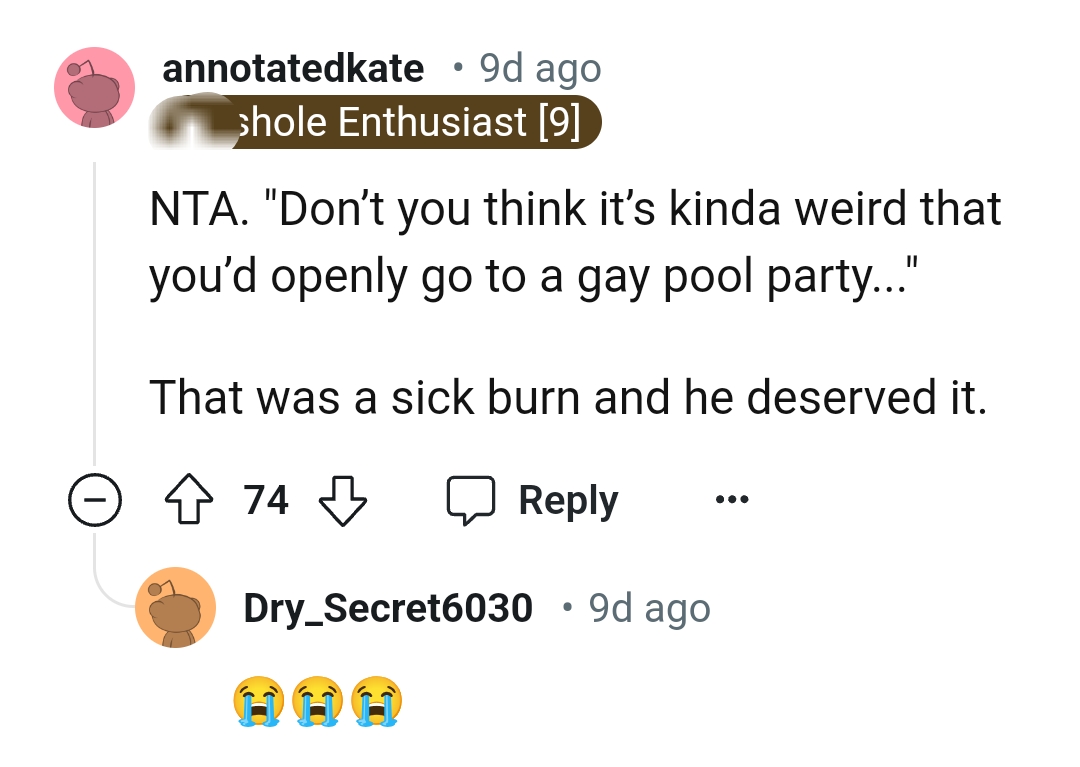Upvote annotatedkate's comment

[x=188, y=499]
